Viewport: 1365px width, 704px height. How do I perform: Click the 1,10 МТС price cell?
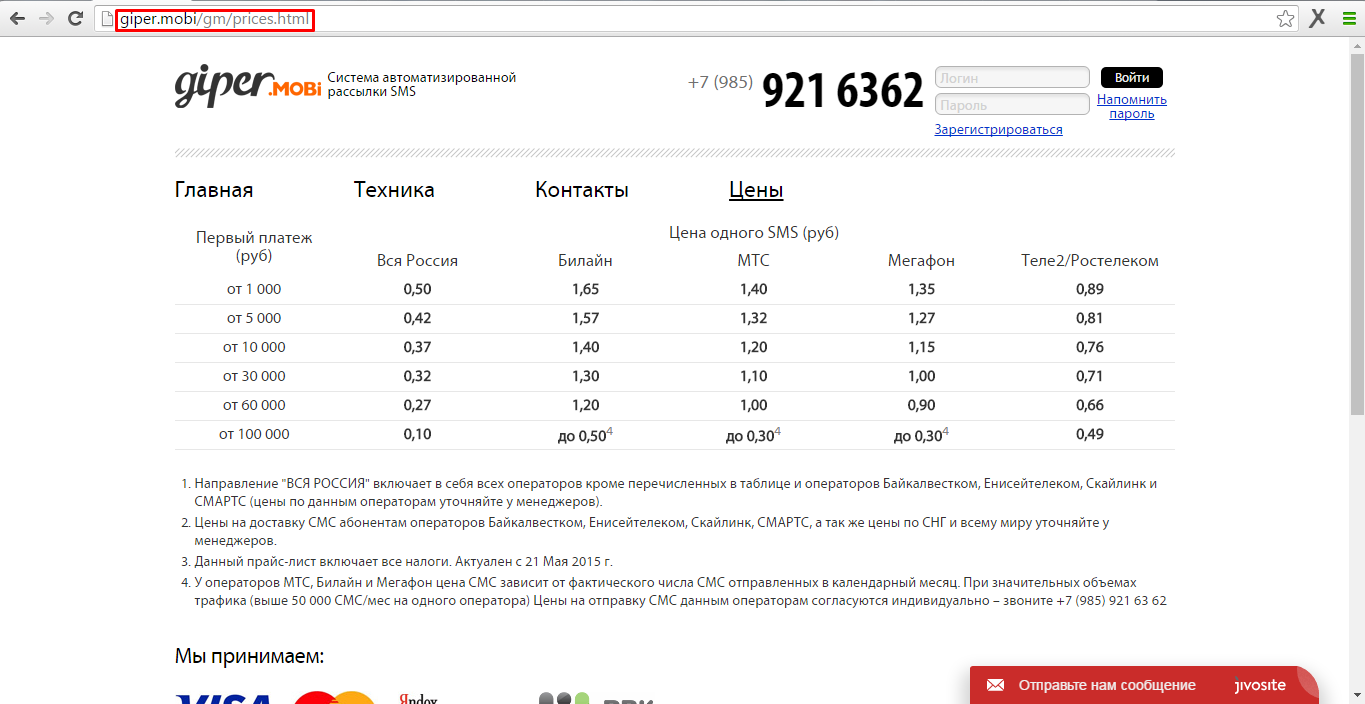754,376
